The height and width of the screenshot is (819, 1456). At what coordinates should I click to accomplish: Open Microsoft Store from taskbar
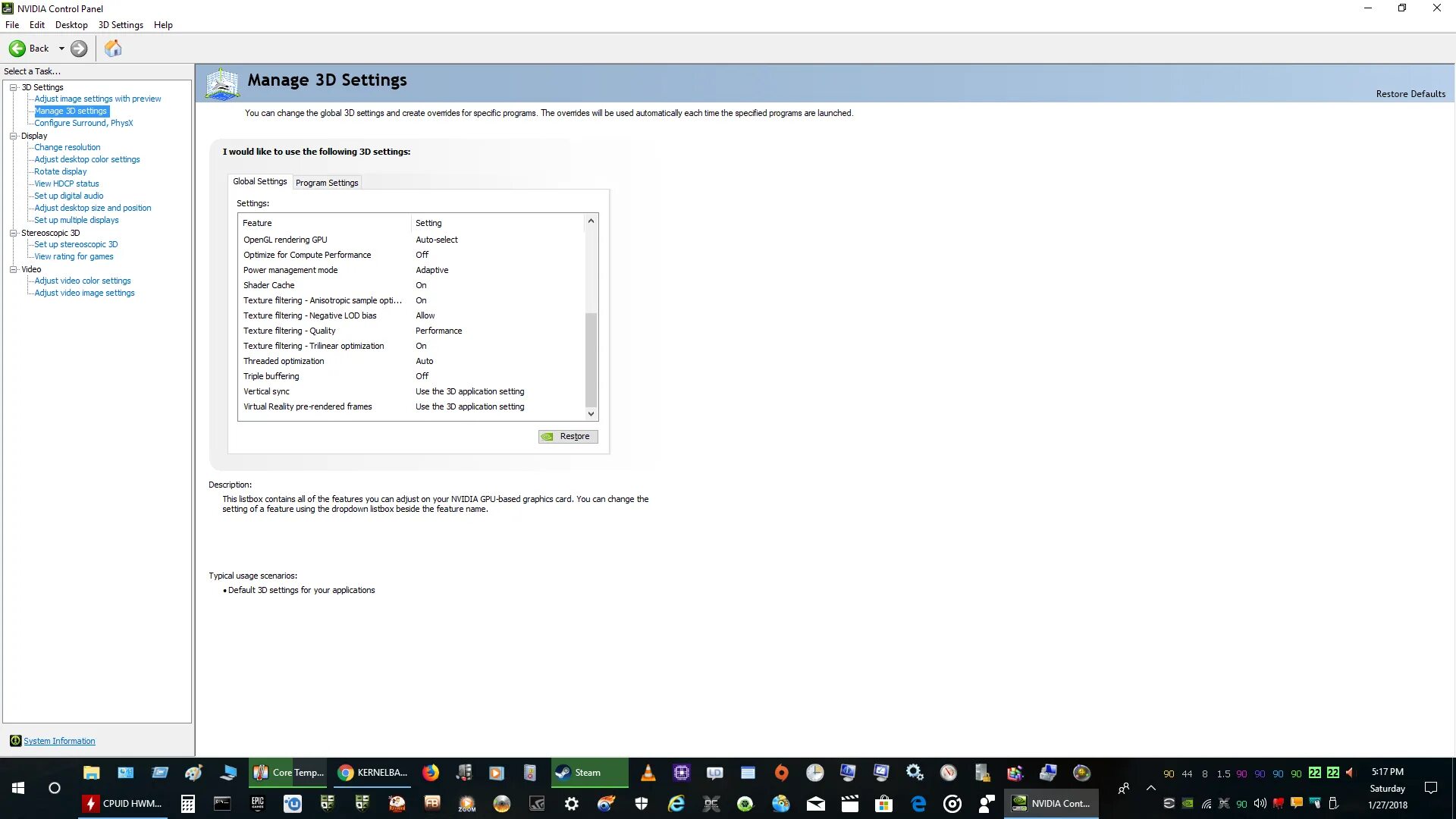tap(884, 804)
